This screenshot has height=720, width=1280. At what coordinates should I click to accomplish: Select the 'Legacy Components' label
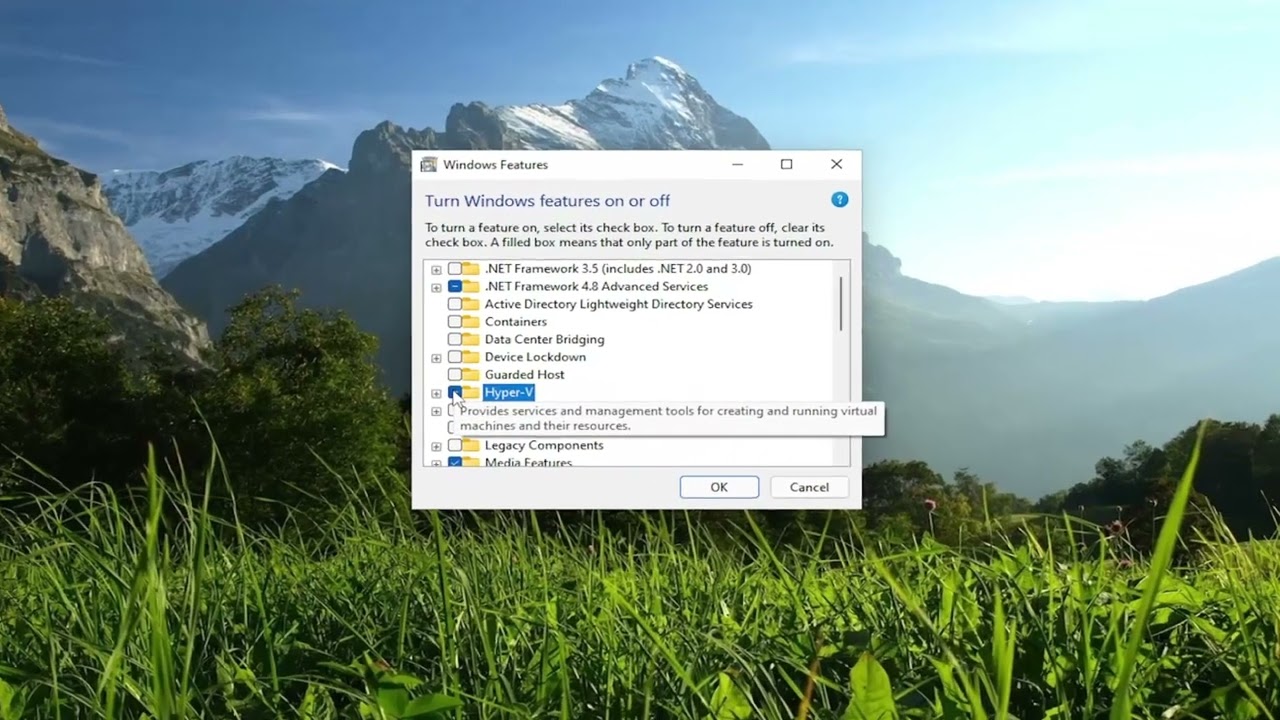[544, 445]
